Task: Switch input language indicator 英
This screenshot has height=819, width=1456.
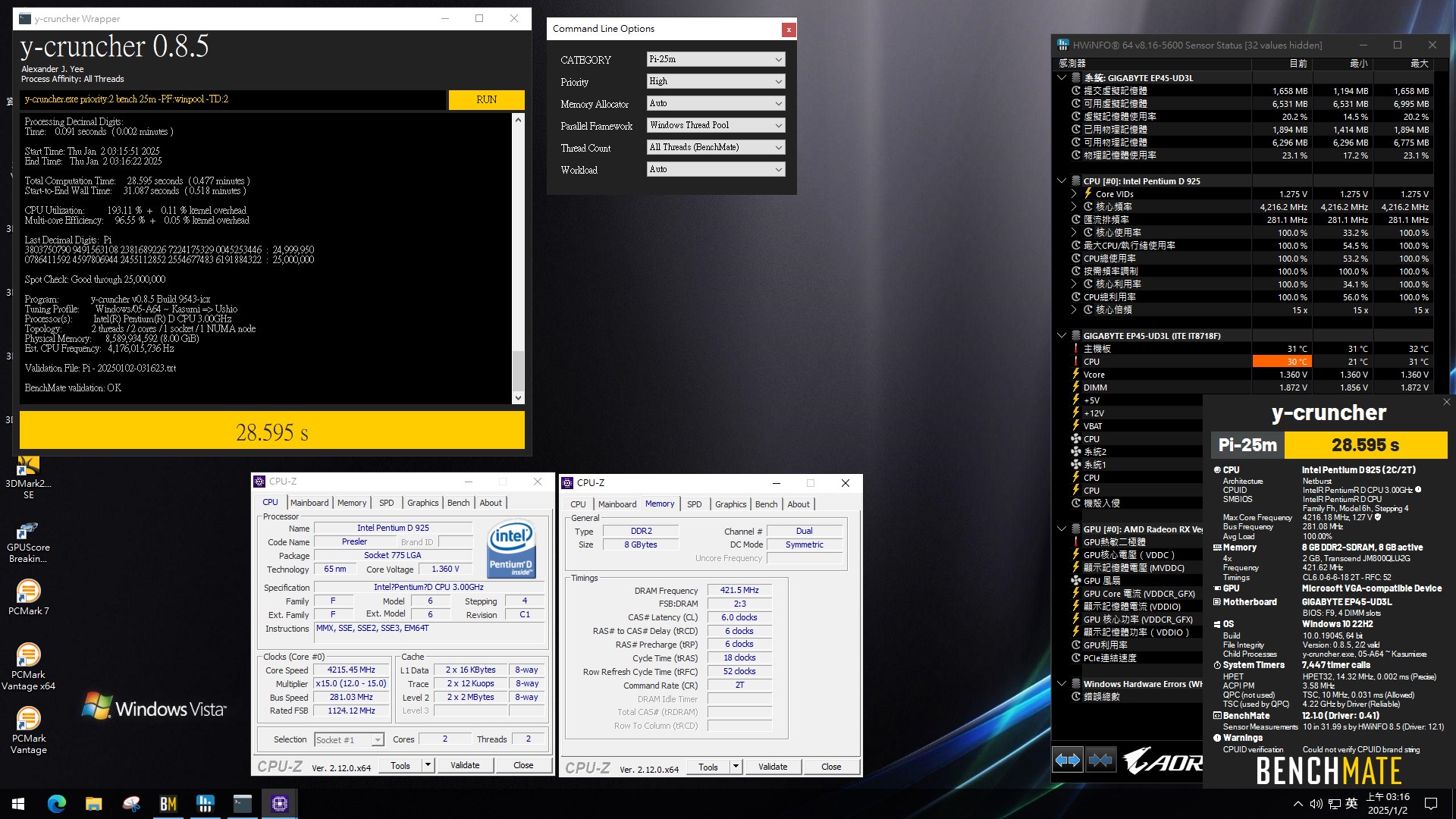Action: [1351, 804]
